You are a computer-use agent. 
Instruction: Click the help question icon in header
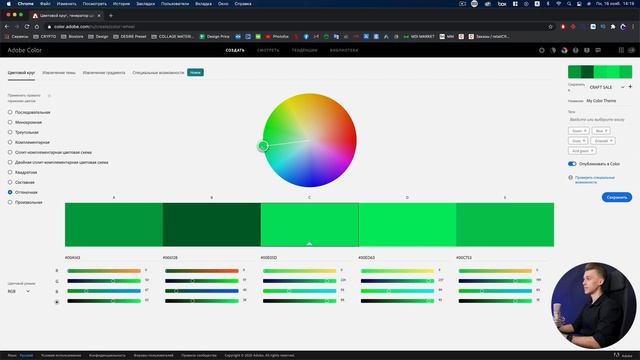pyautogui.click(x=576, y=50)
